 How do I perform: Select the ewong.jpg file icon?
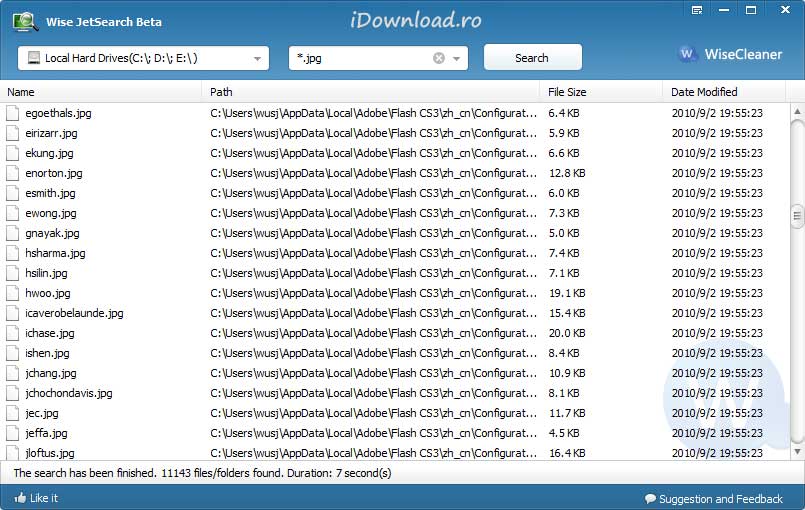coord(13,213)
